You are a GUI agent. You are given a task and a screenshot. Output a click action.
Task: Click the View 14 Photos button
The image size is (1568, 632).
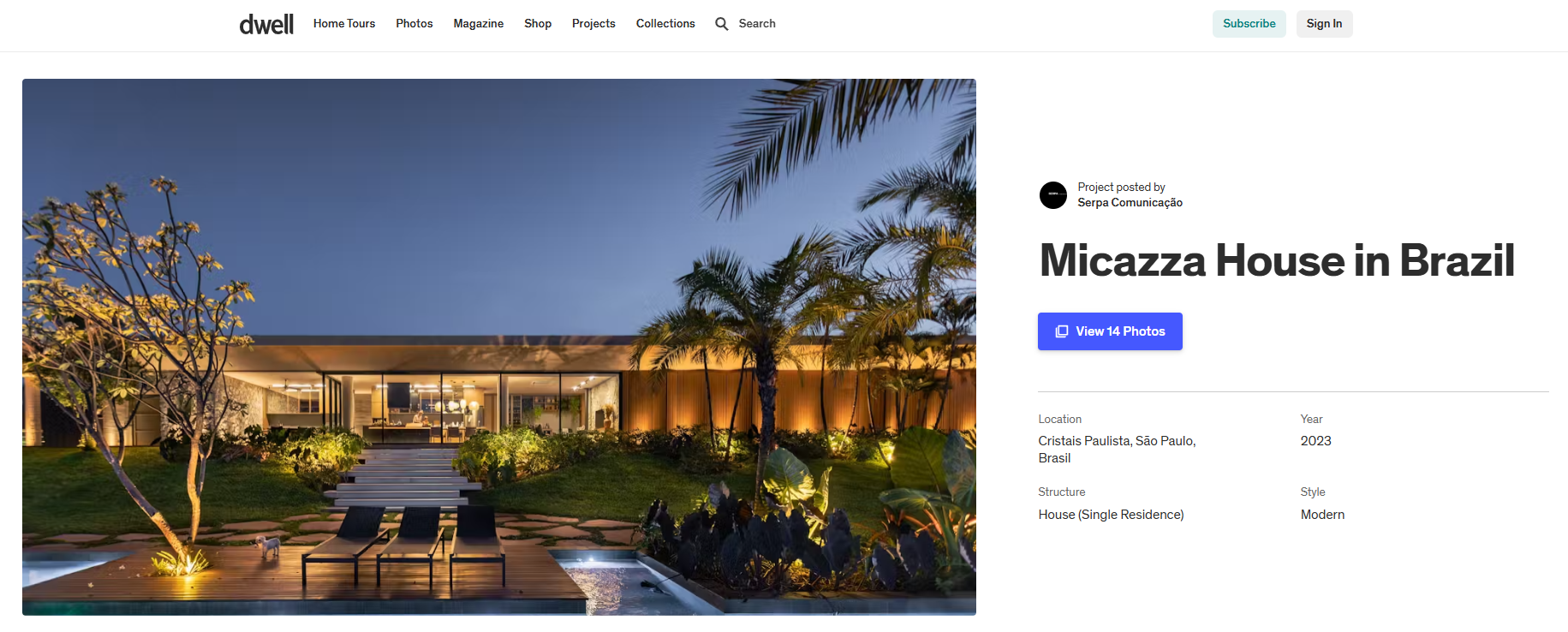coord(1110,331)
